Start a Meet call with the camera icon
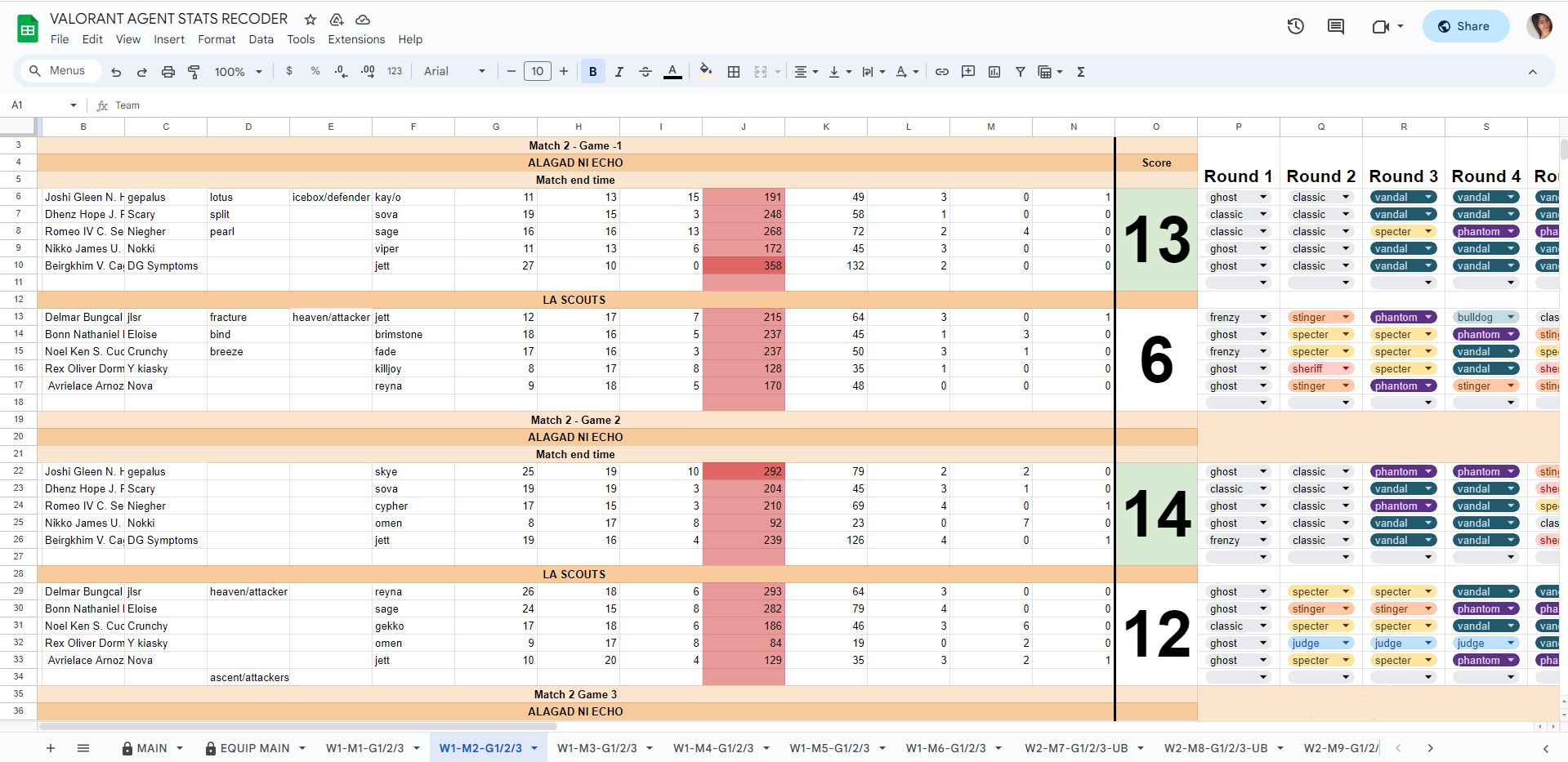Image resolution: width=1568 pixels, height=762 pixels. pos(1381,26)
